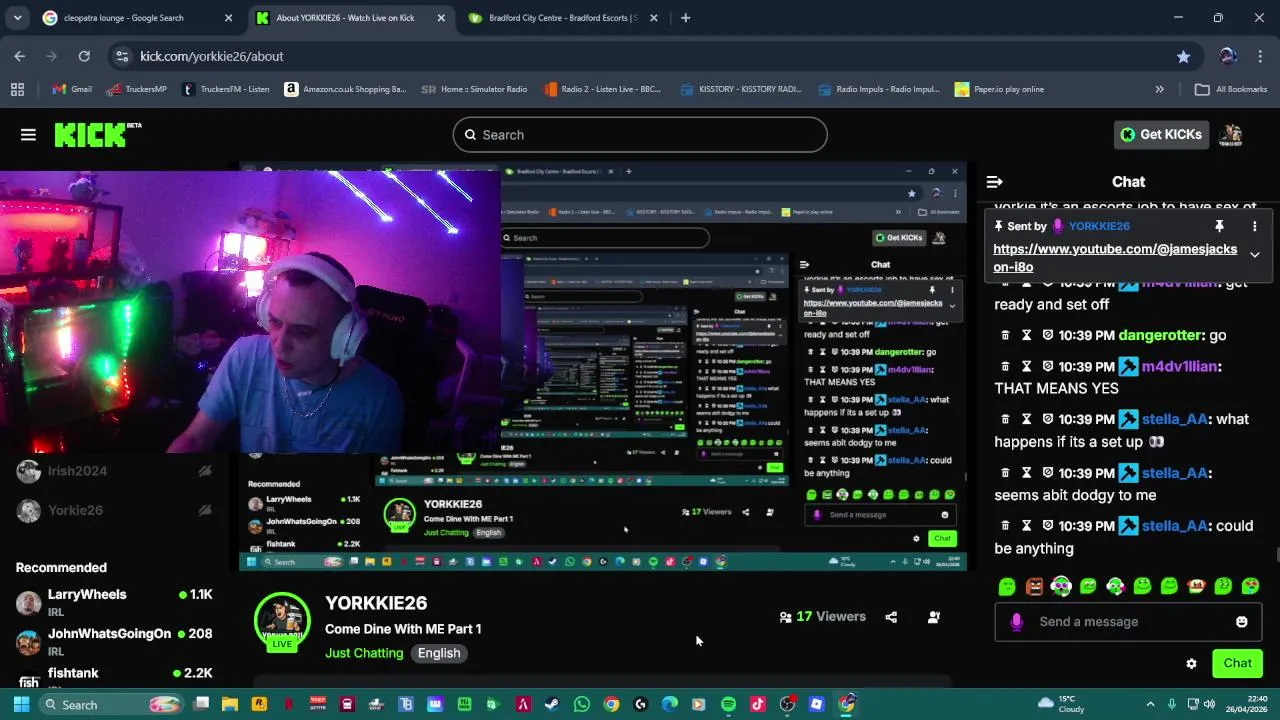Image resolution: width=1280 pixels, height=720 pixels.
Task: Open the Just Chatting category link
Action: [364, 653]
